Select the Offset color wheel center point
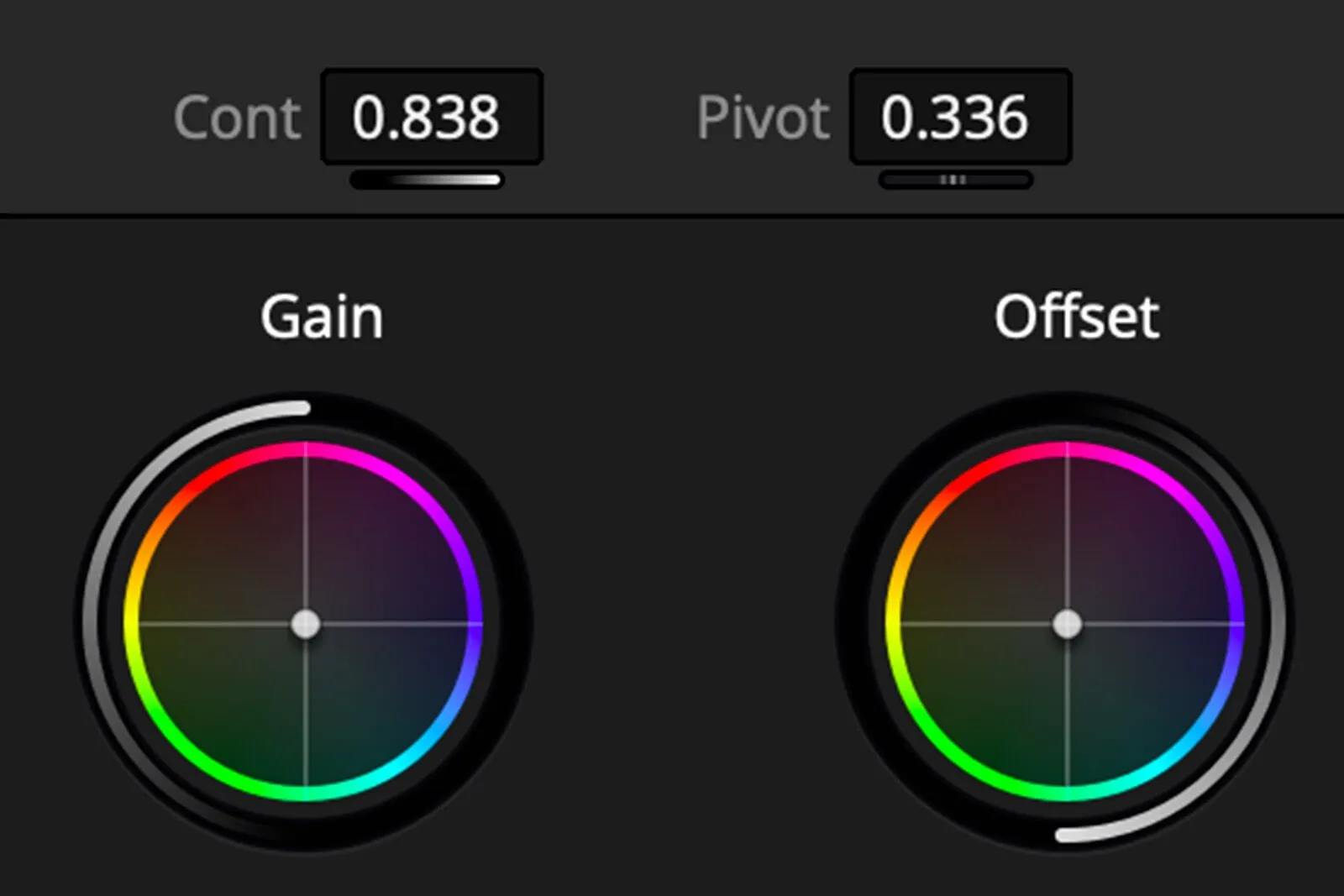The height and width of the screenshot is (896, 1344). click(x=1068, y=624)
